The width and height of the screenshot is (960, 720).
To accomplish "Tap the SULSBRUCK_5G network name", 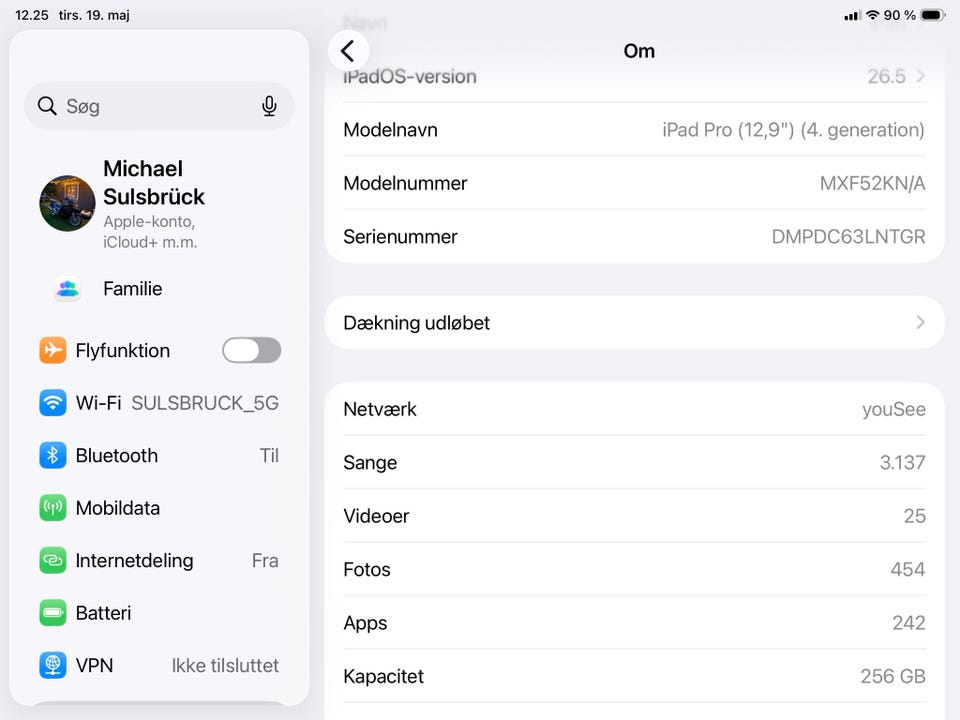I will 205,403.
